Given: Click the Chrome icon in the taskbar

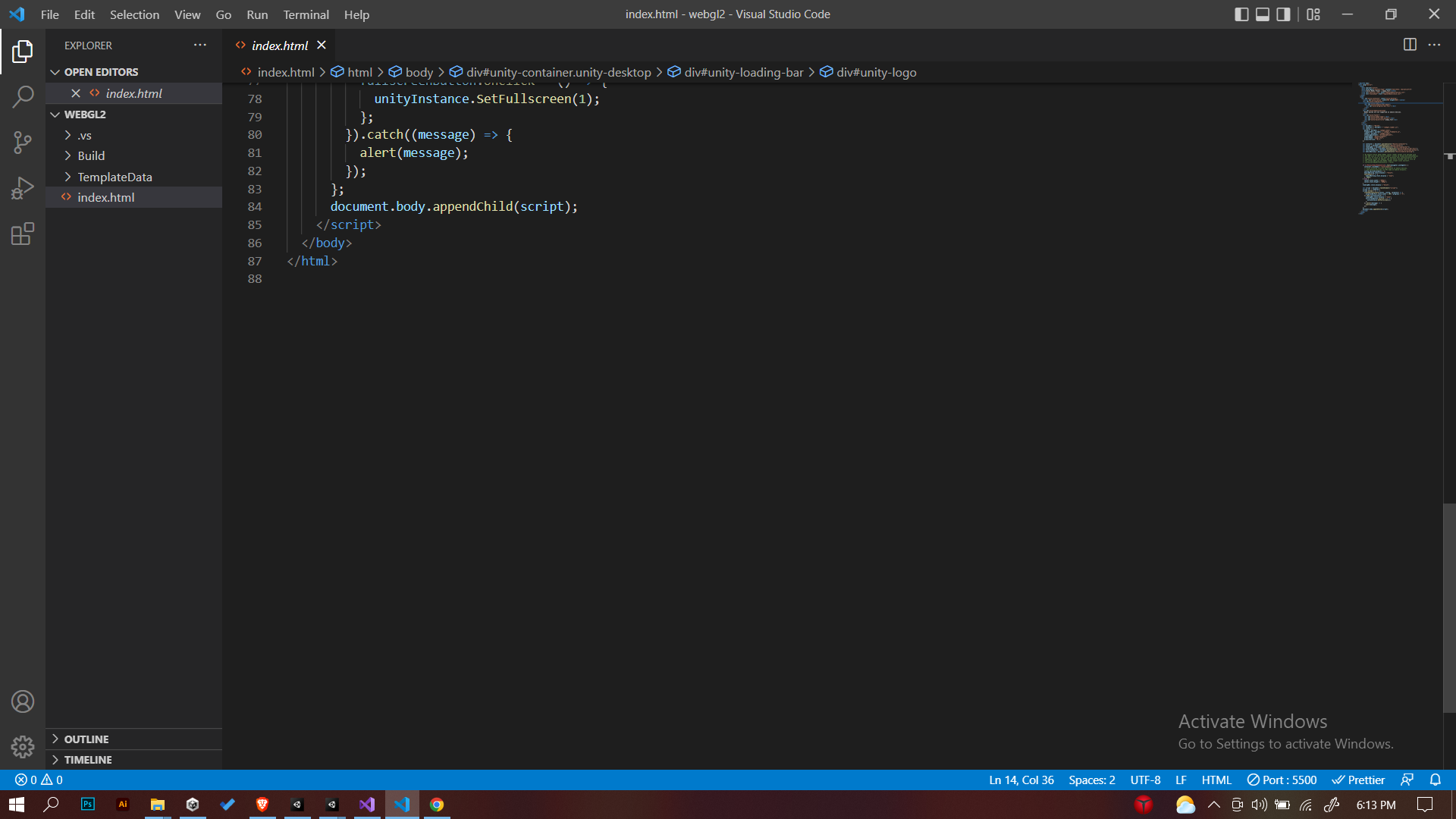Looking at the screenshot, I should (437, 805).
